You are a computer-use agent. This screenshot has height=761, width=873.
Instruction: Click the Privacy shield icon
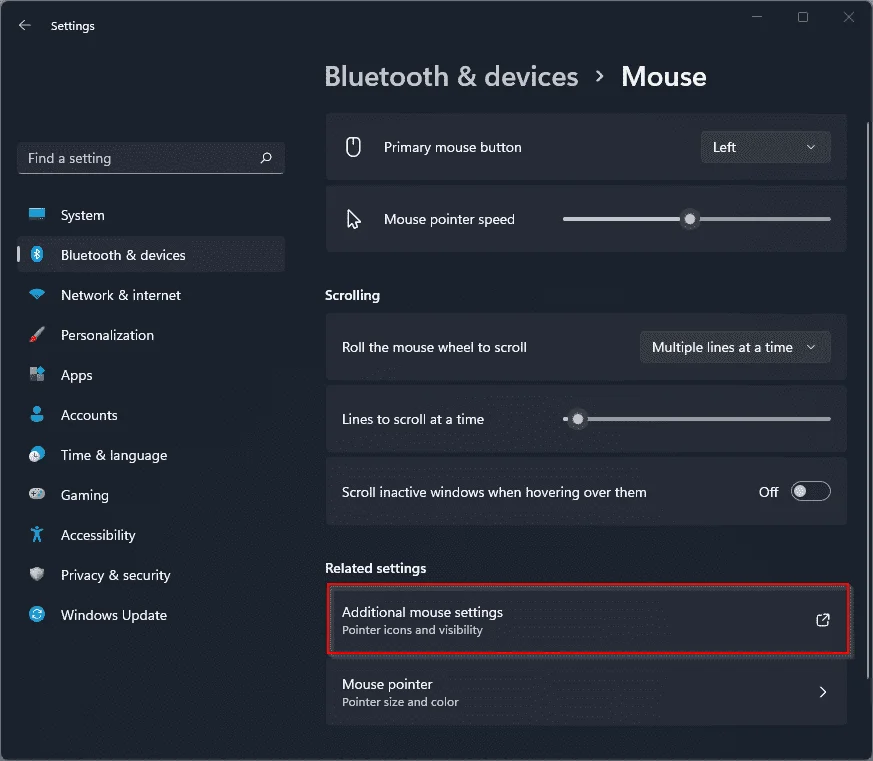[x=37, y=574]
